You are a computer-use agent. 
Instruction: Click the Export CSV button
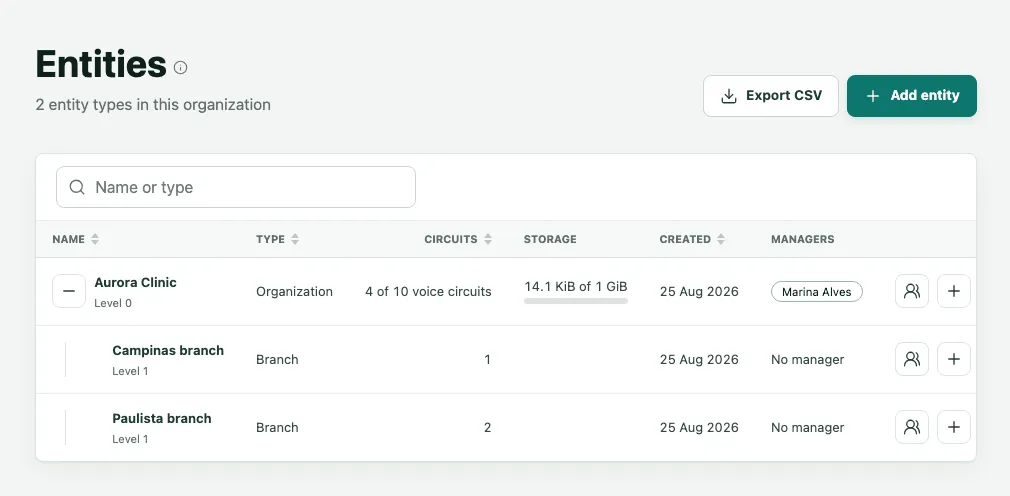(x=770, y=96)
